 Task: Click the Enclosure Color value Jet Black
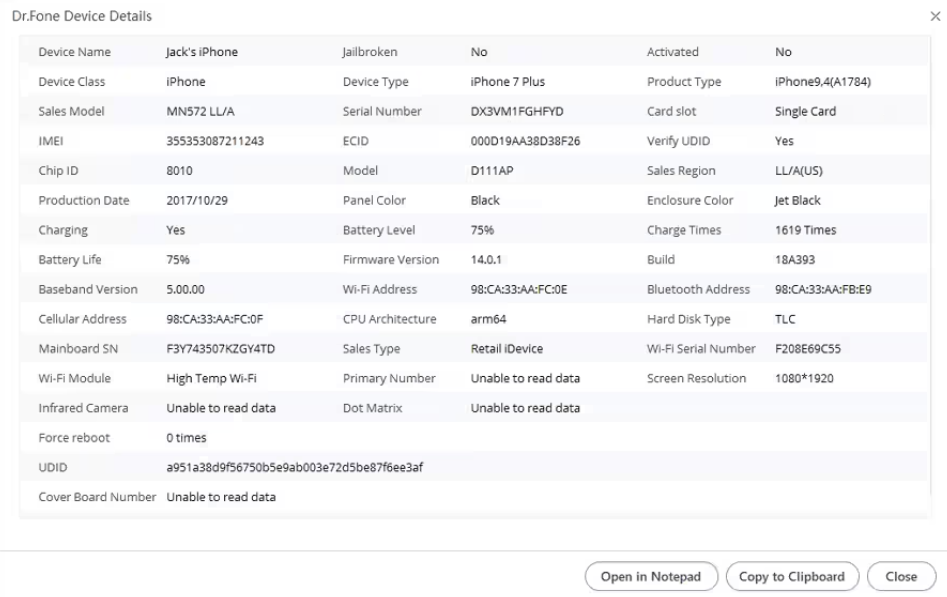(x=797, y=200)
